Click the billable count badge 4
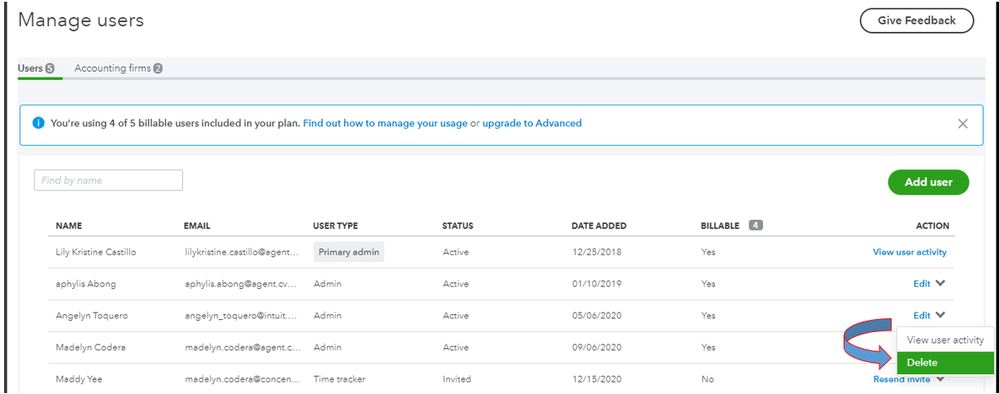This screenshot has width=999, height=394. coord(756,225)
